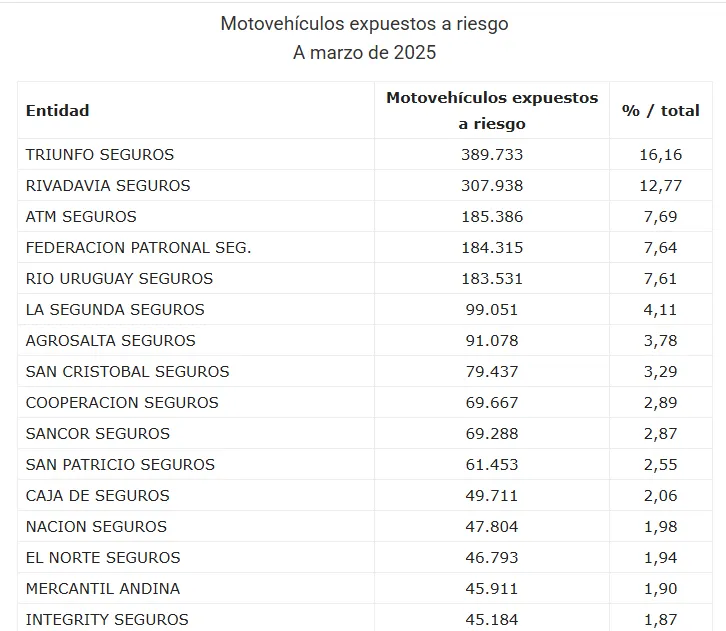Click the % / total column header
The width and height of the screenshot is (726, 631).
[x=661, y=111]
